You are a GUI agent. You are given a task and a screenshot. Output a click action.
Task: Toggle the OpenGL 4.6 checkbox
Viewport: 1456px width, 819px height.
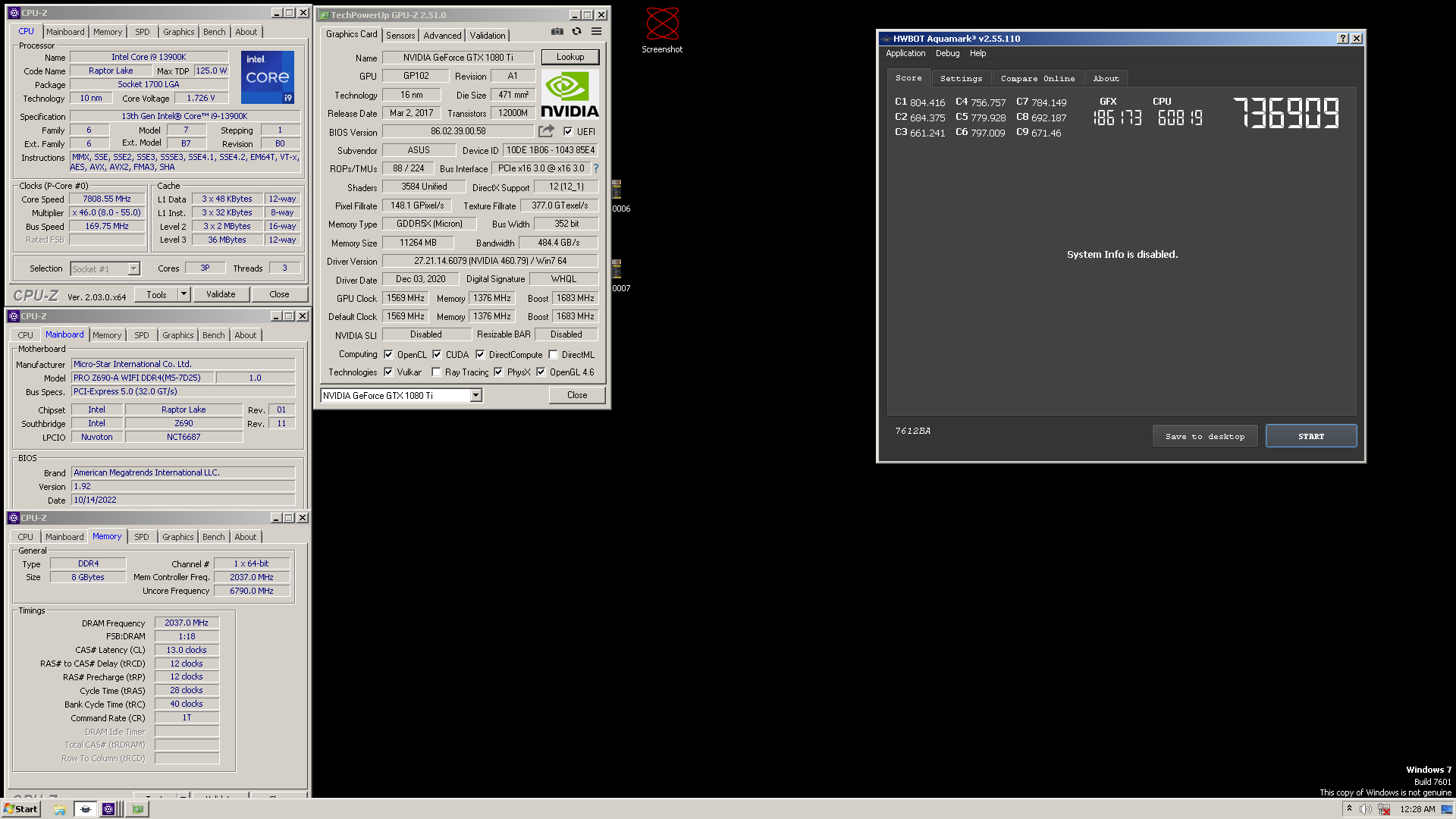click(x=541, y=372)
